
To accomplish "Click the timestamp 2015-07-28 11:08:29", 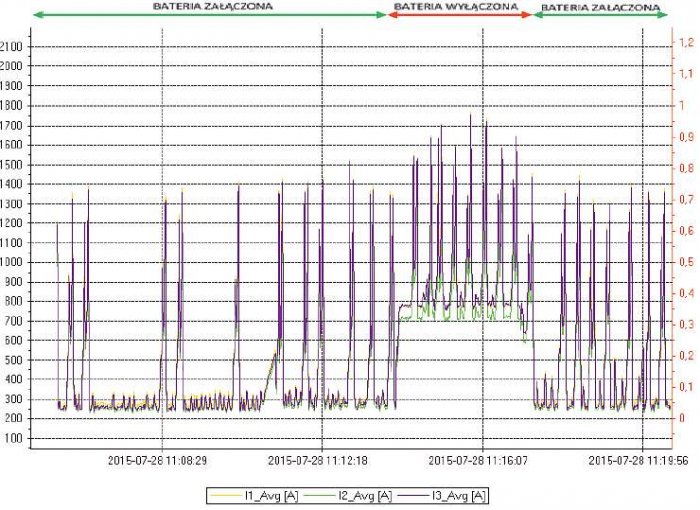I will click(158, 460).
